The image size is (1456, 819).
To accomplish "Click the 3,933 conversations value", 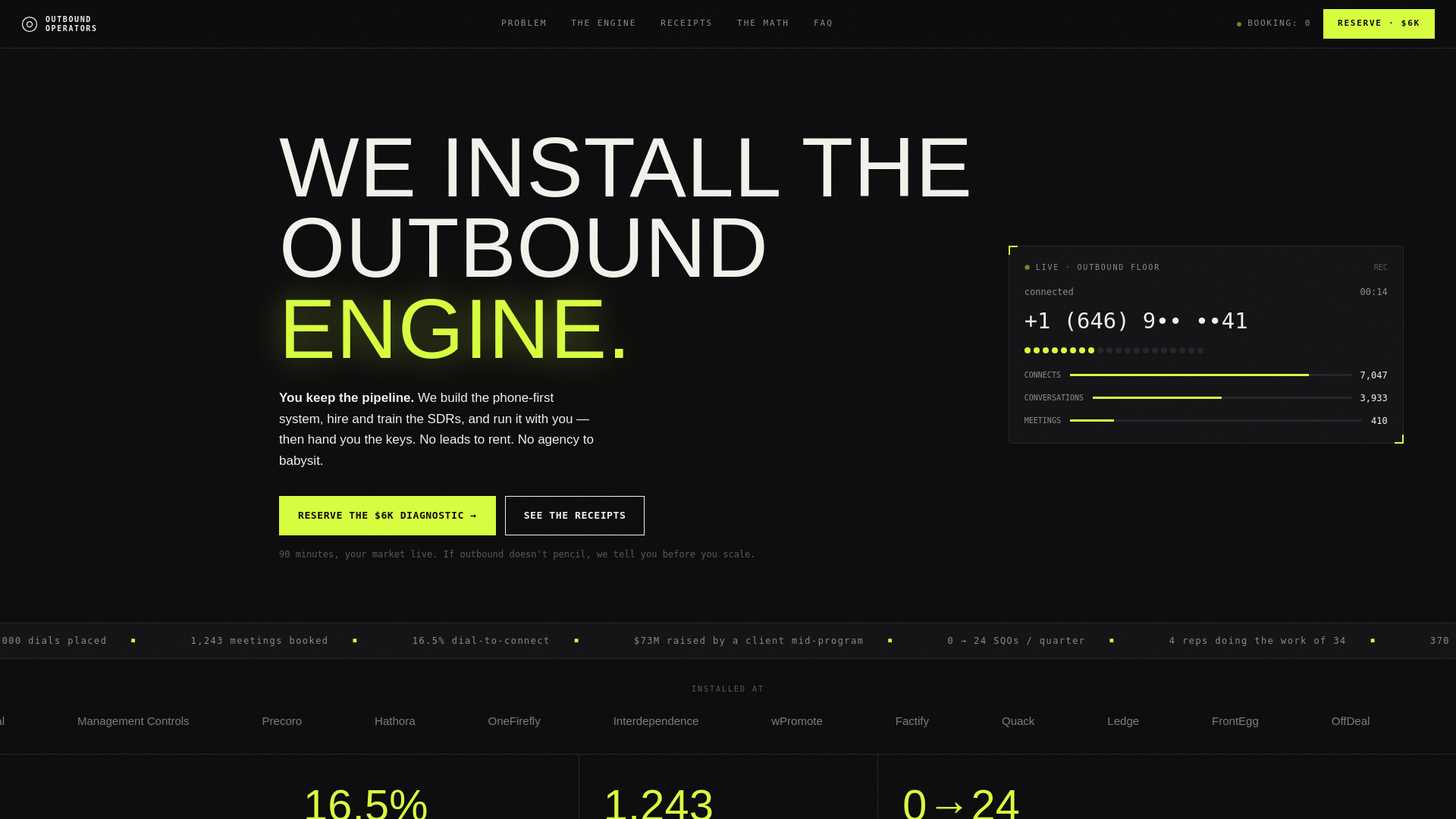I will pyautogui.click(x=1373, y=398).
